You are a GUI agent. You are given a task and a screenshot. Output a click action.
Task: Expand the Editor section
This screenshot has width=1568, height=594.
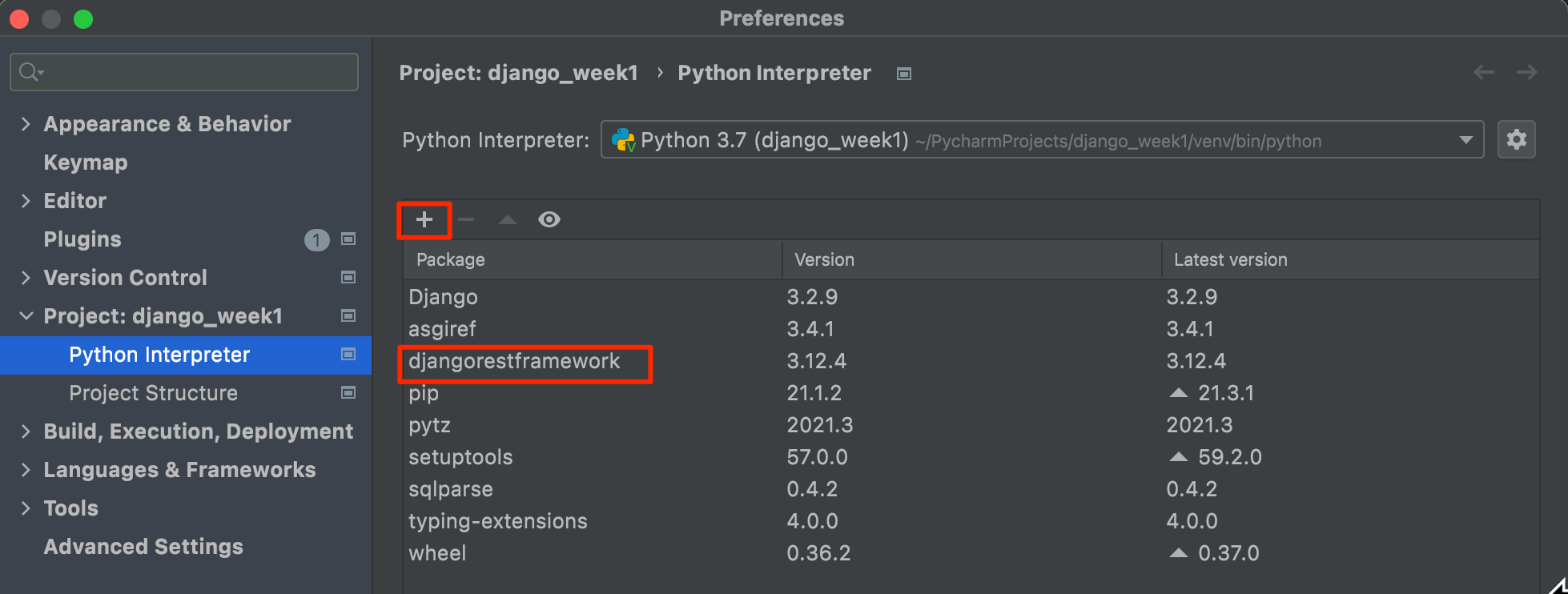tap(26, 200)
